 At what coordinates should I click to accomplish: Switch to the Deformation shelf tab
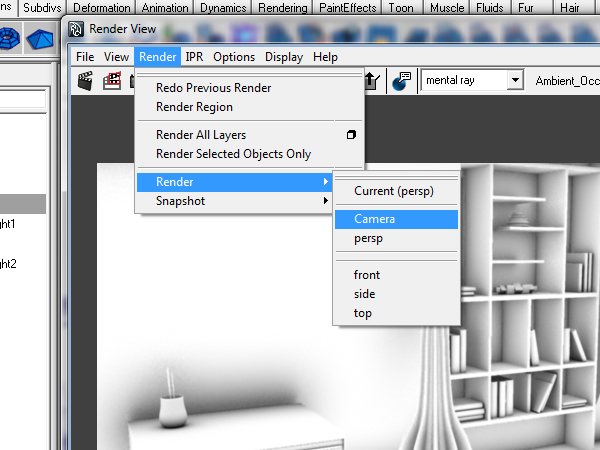pyautogui.click(x=101, y=8)
